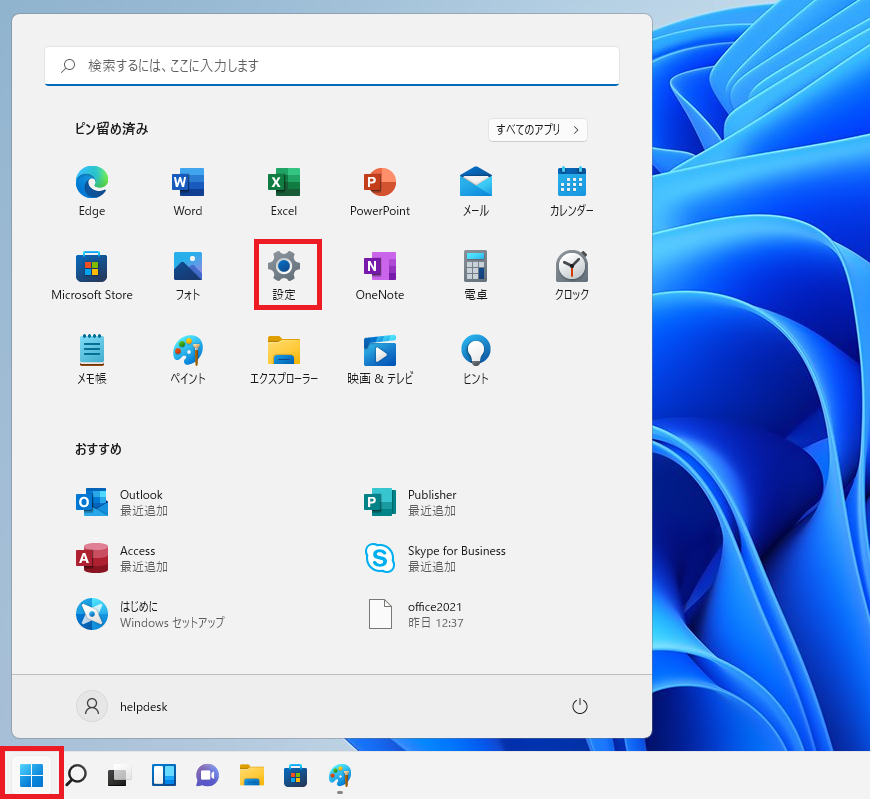Open the ヒント tips app
The width and height of the screenshot is (870, 799).
point(476,360)
